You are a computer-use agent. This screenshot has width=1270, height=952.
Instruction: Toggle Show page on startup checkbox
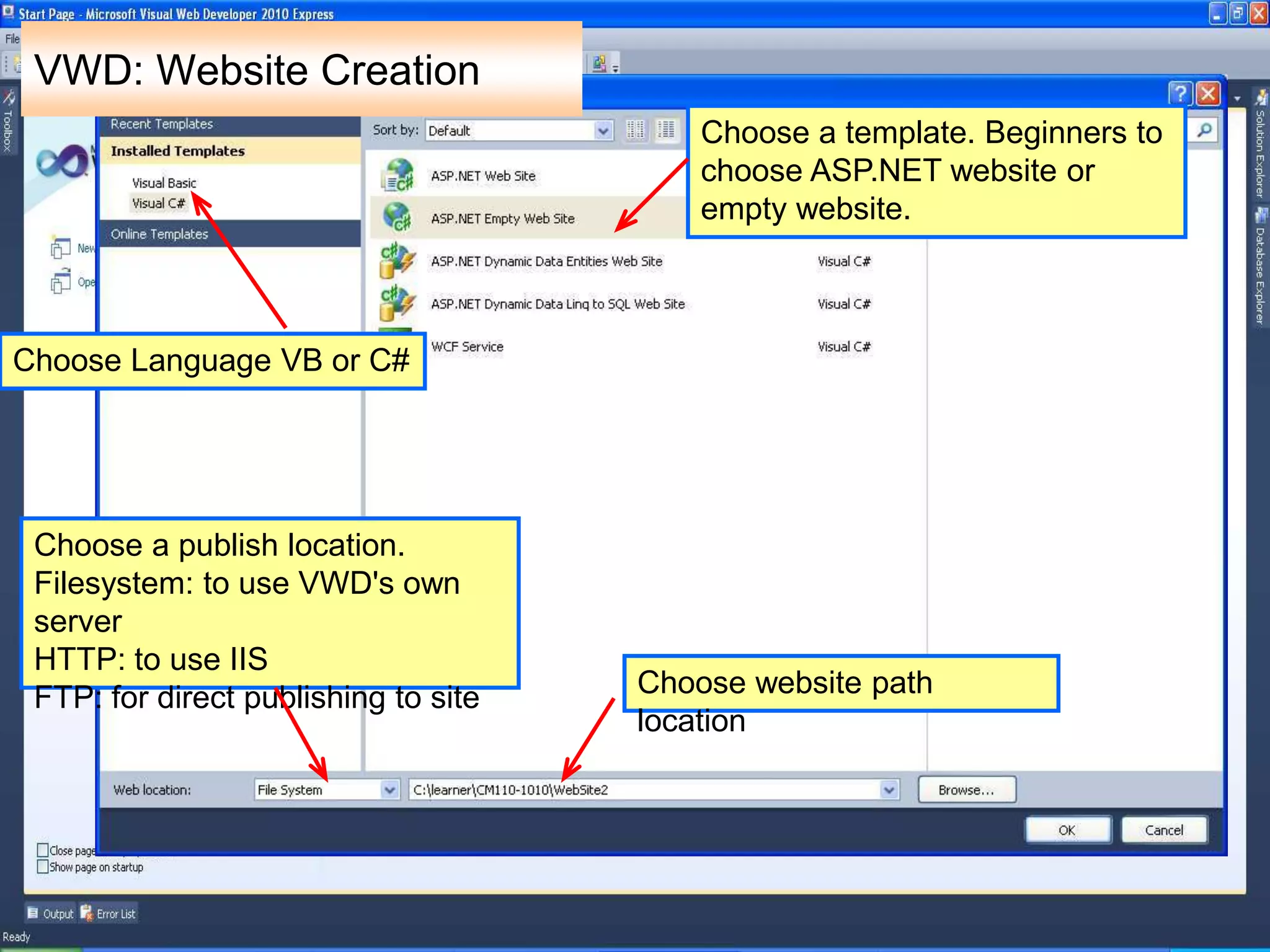43,866
